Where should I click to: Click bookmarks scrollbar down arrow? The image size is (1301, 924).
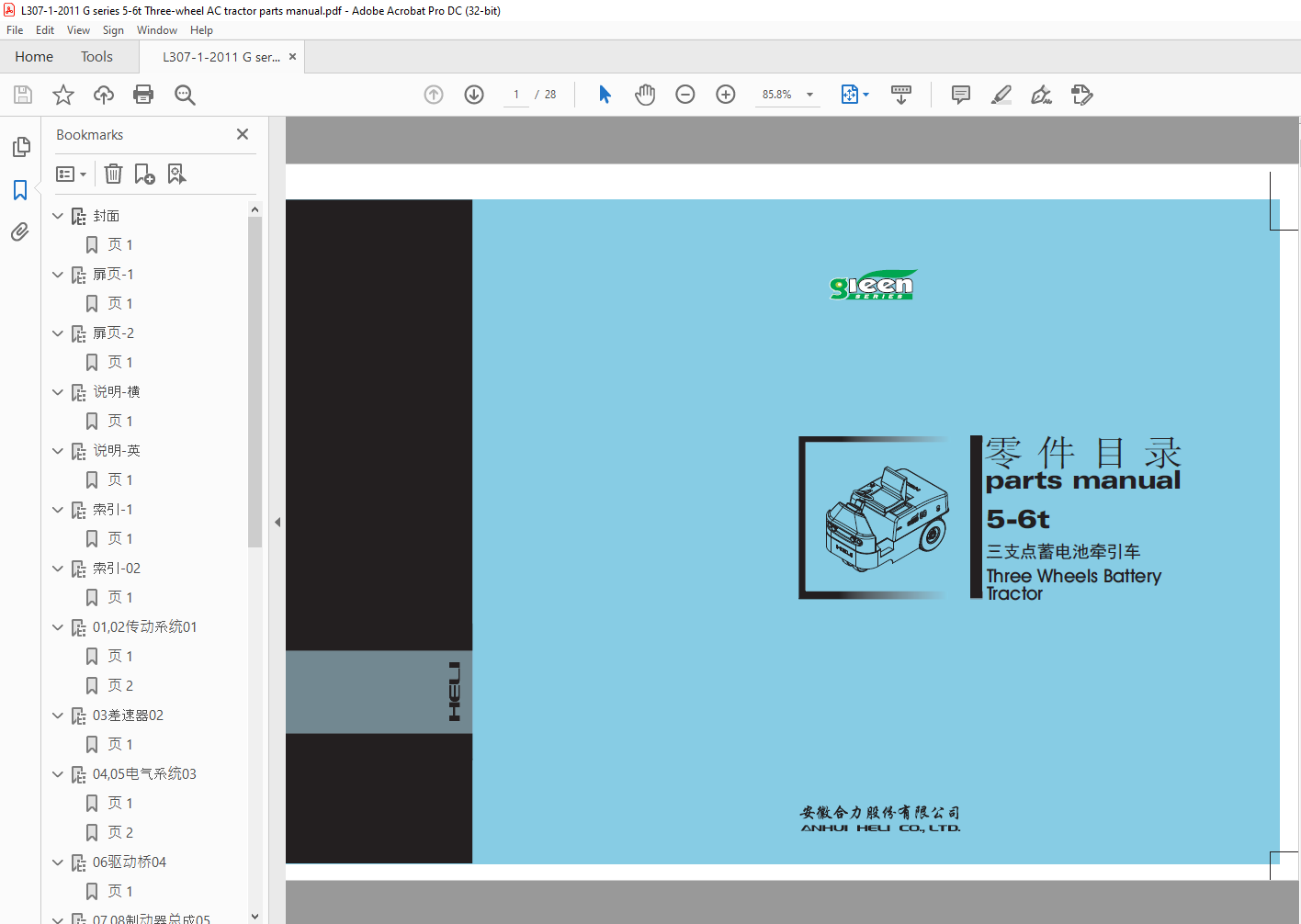pyautogui.click(x=255, y=917)
